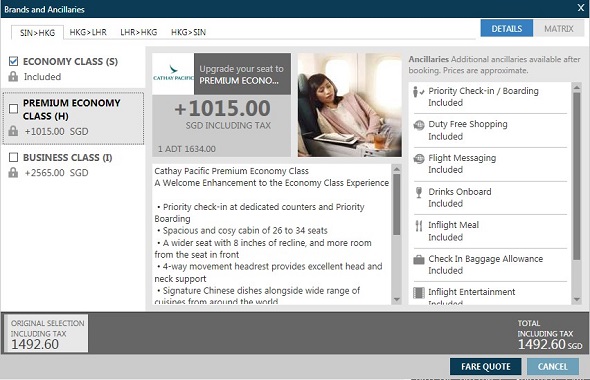Click the Inflight Entertainment film icon
Image resolution: width=590 pixels, height=380 pixels.
(419, 293)
